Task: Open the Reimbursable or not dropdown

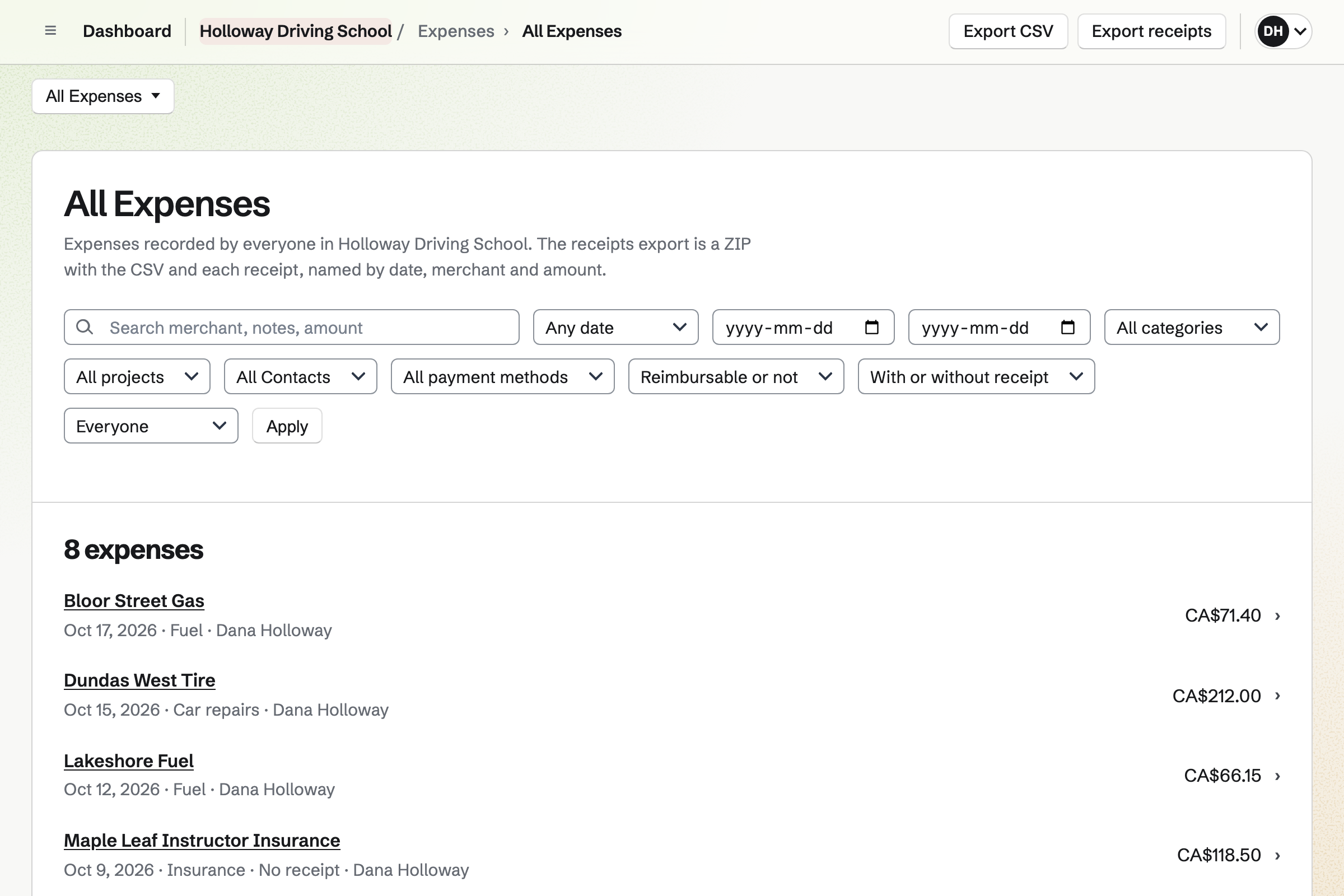Action: point(736,376)
